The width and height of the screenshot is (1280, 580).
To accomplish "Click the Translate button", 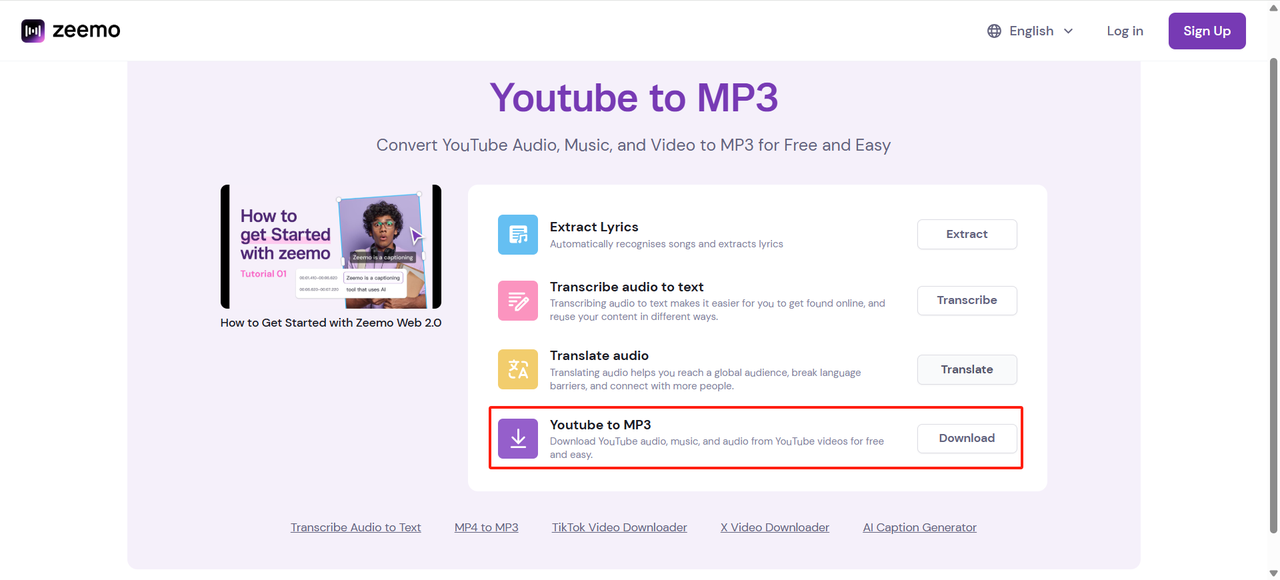I will tap(966, 369).
